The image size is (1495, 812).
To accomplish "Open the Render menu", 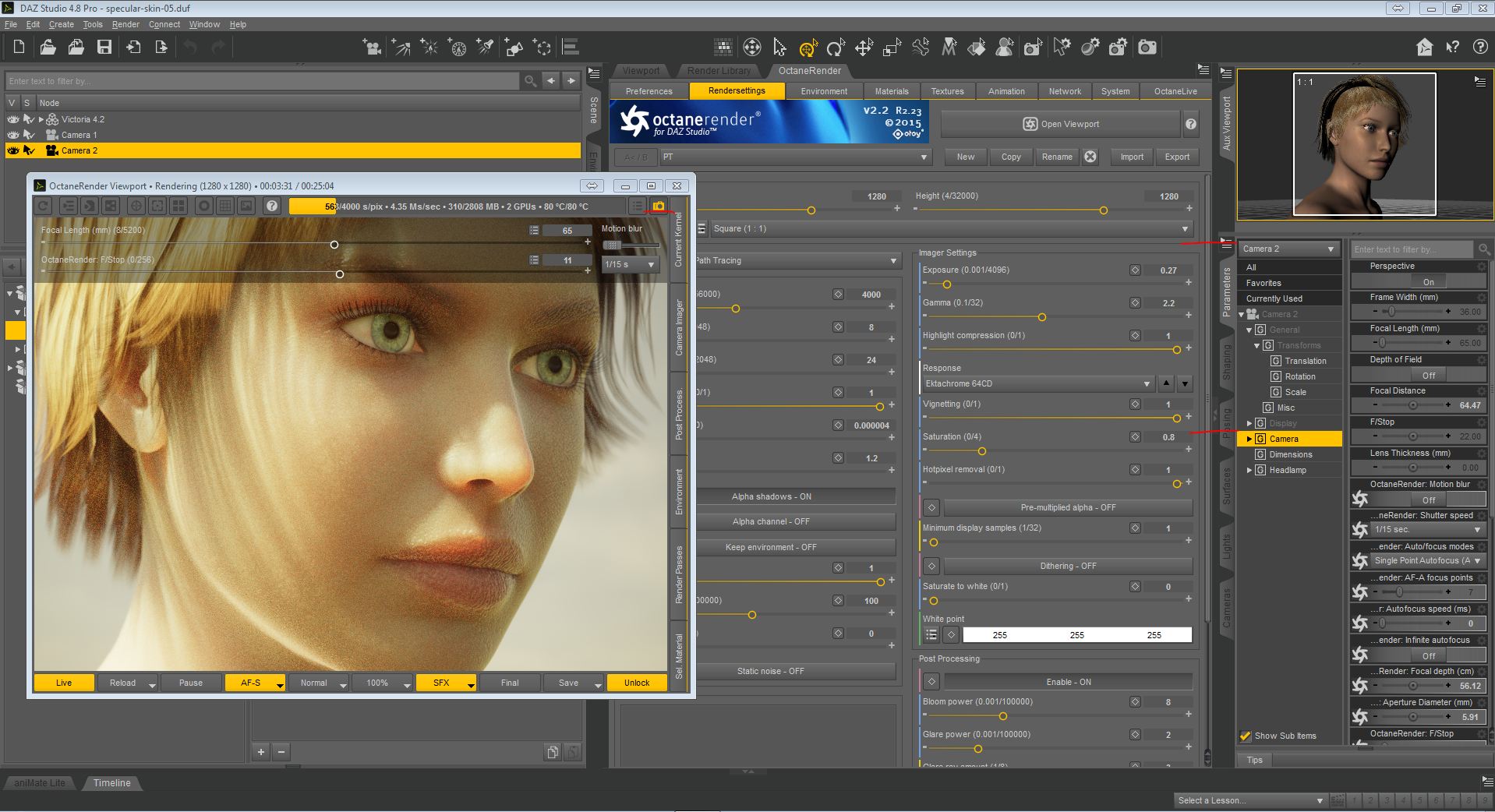I will point(125,24).
